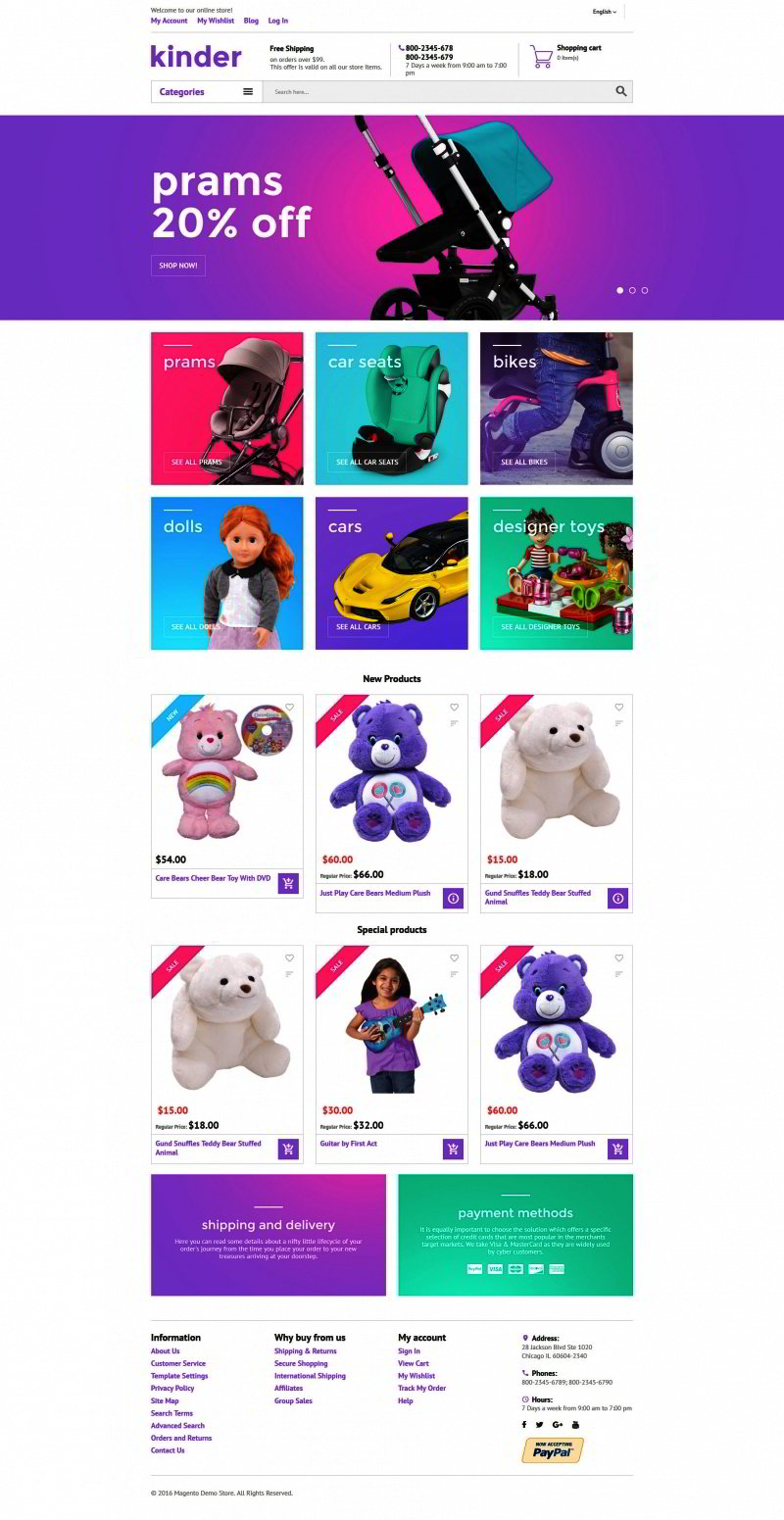Screen dimensions: 784x1520
Task: Expand the Categories menu
Action: (207, 91)
